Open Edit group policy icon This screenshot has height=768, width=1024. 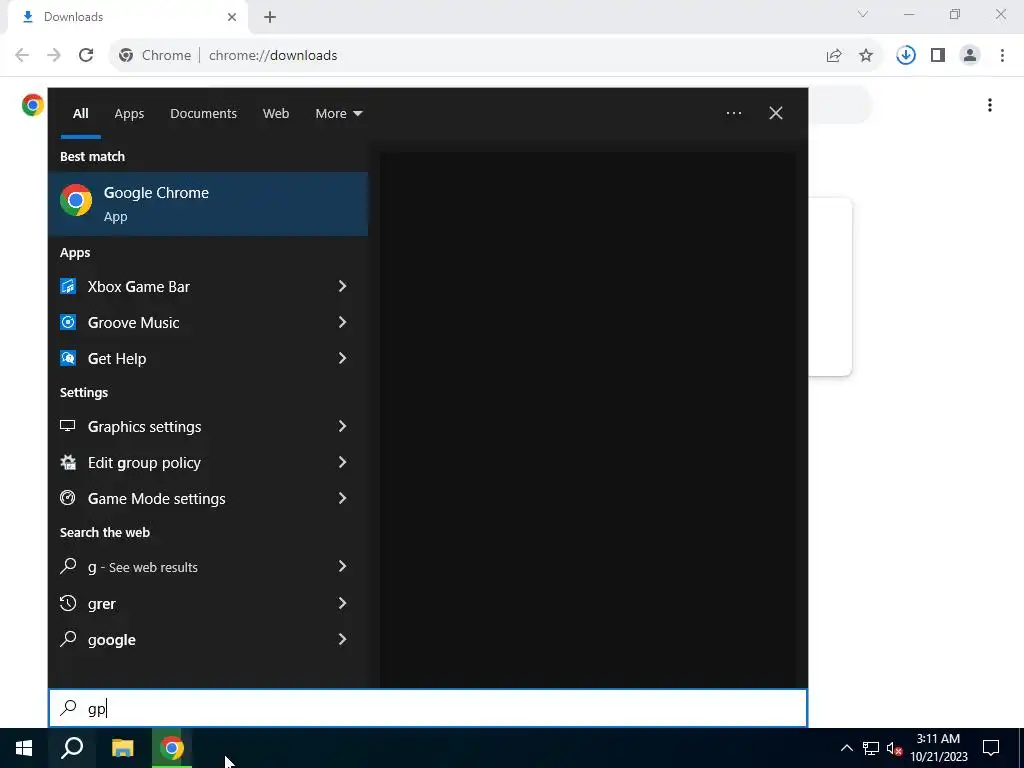tap(68, 462)
